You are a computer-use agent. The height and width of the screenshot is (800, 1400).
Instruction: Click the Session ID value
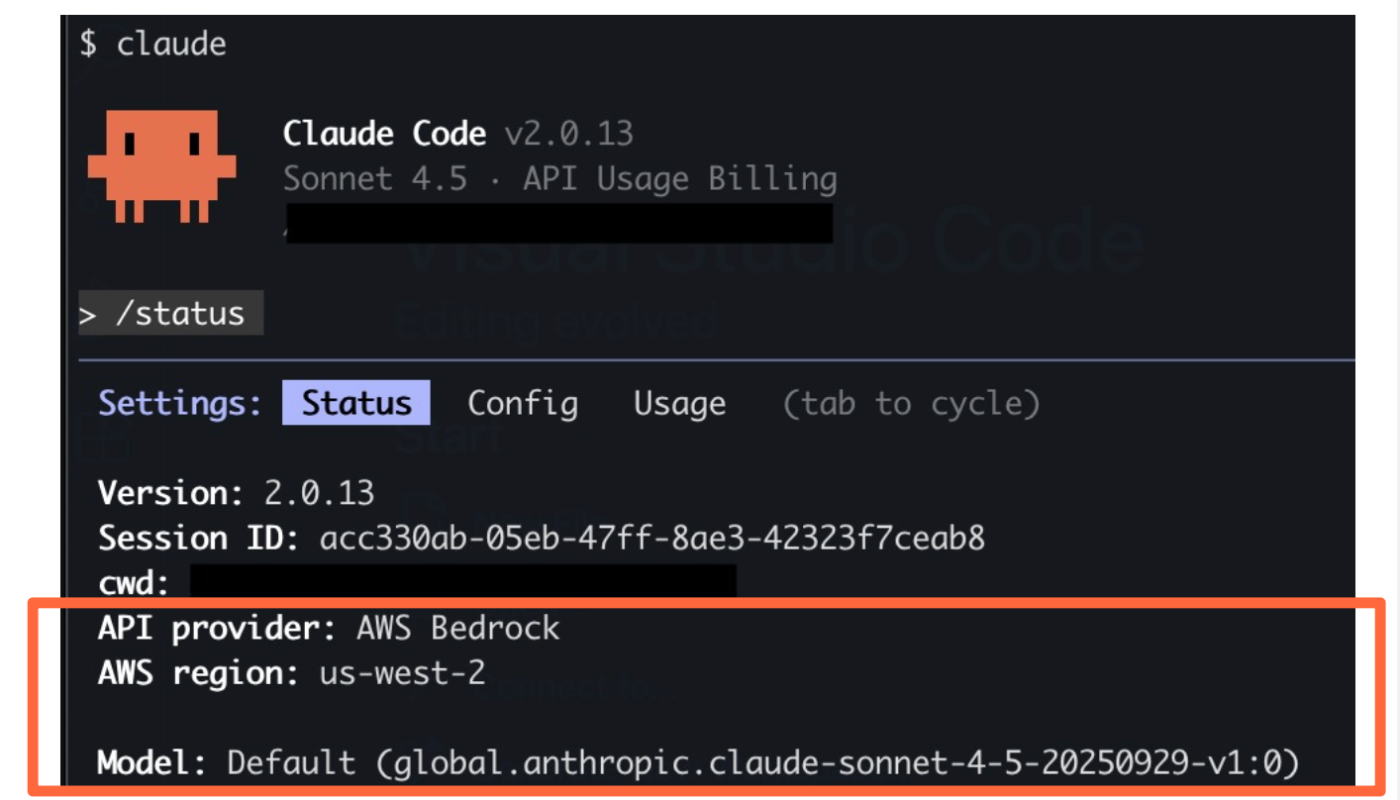pos(652,538)
